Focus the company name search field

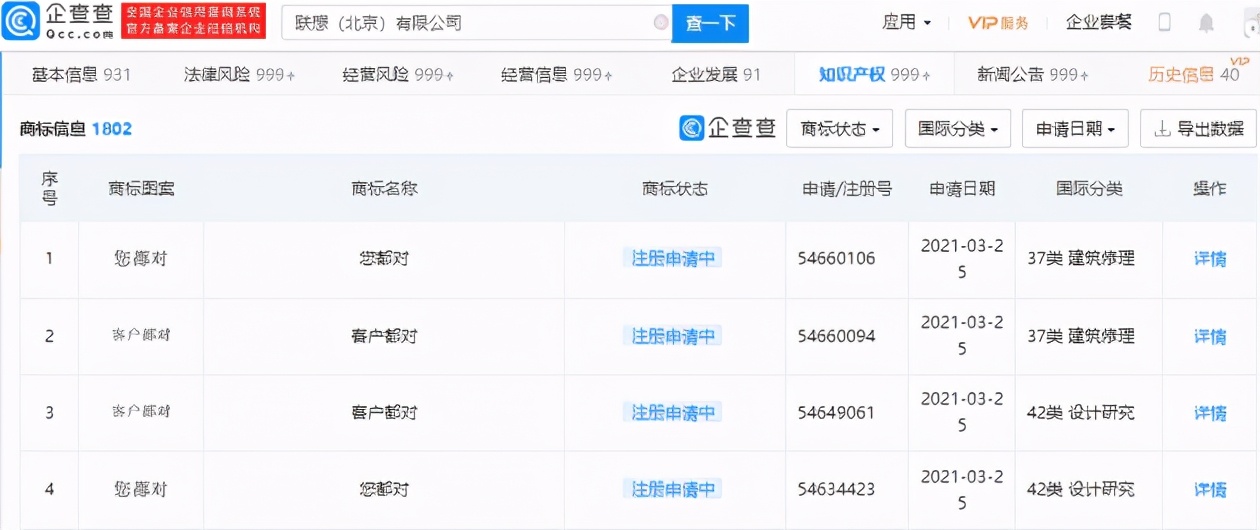click(x=465, y=22)
